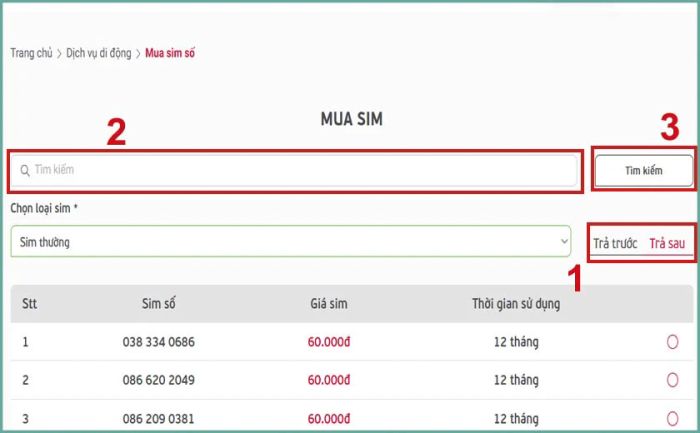Click the Tìm kiếm search input field
The height and width of the screenshot is (433, 700).
[295, 170]
